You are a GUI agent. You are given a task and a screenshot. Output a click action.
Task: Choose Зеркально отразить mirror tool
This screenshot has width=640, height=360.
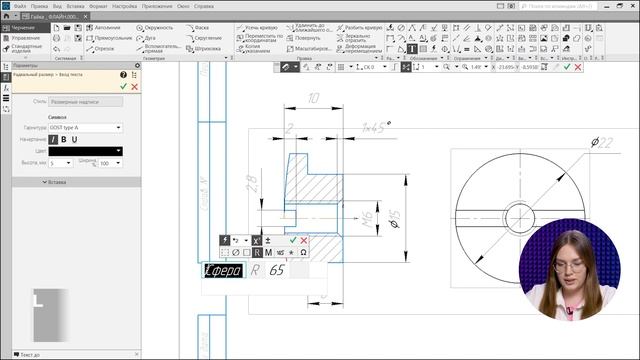pyautogui.click(x=353, y=38)
